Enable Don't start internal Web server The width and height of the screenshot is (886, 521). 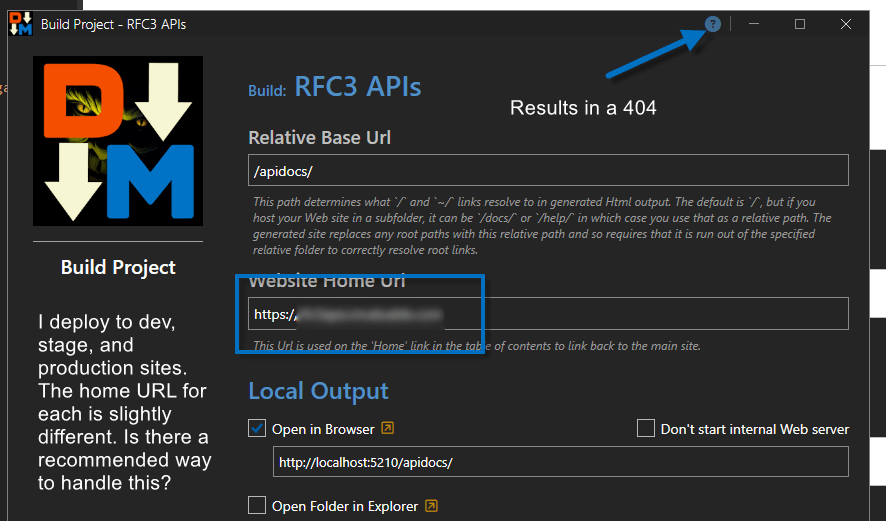pyautogui.click(x=646, y=429)
